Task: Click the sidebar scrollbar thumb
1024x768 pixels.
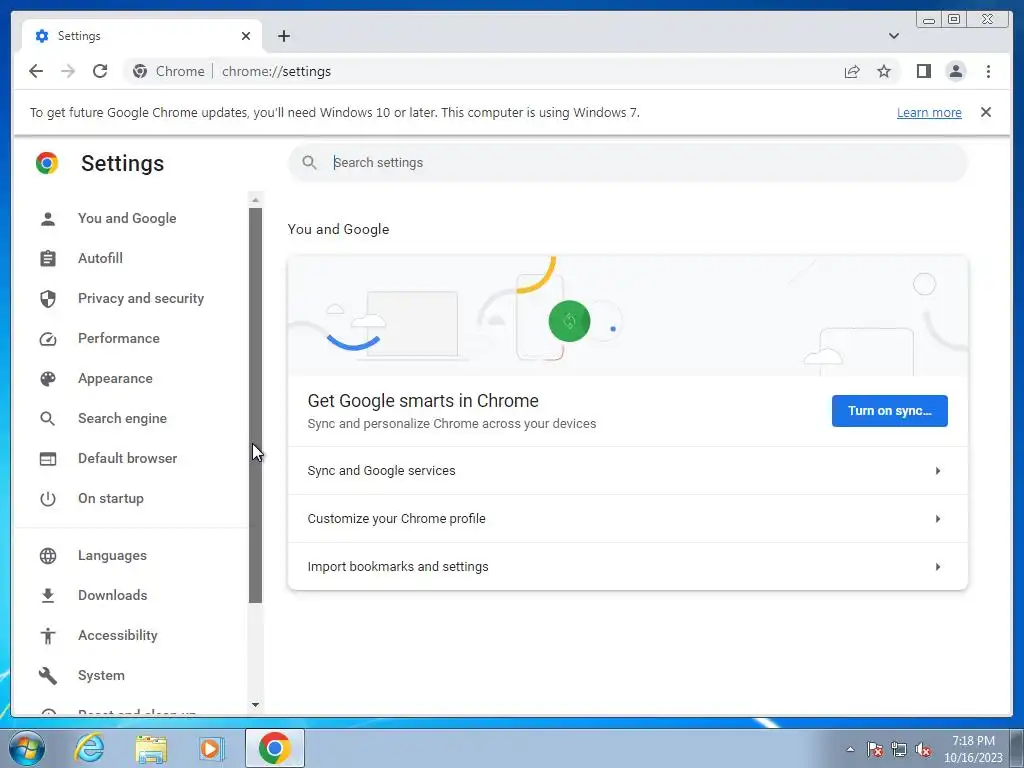Action: click(255, 405)
